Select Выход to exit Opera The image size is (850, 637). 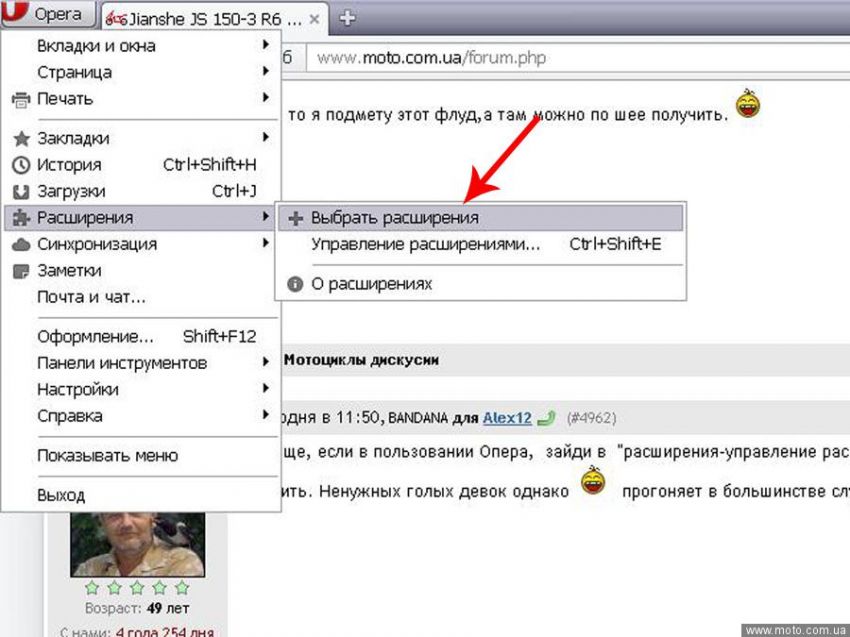click(x=142, y=496)
